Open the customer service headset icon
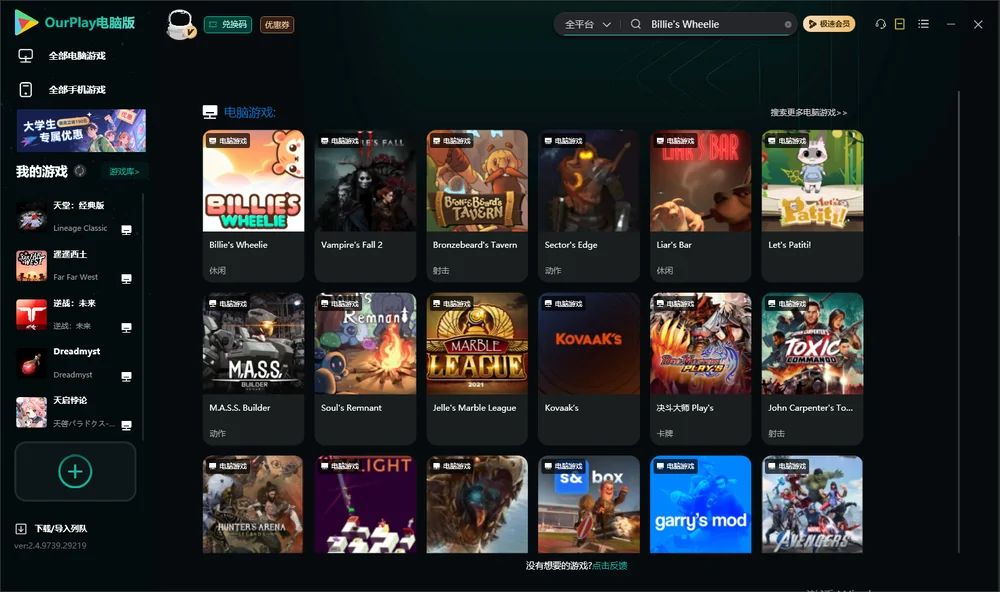Screen dimensions: 1000x592 881,24
